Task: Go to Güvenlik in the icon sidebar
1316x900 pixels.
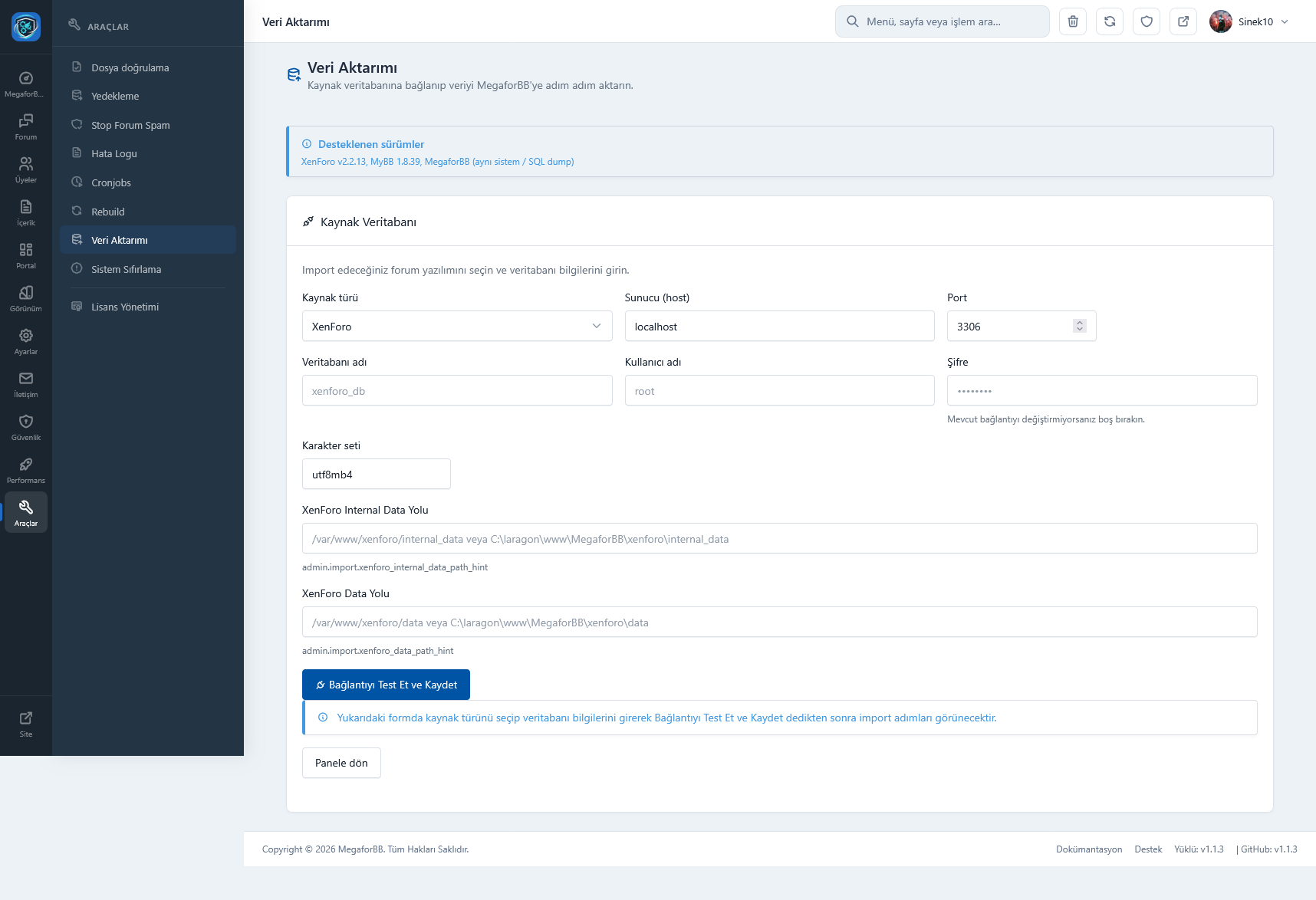Action: click(26, 427)
